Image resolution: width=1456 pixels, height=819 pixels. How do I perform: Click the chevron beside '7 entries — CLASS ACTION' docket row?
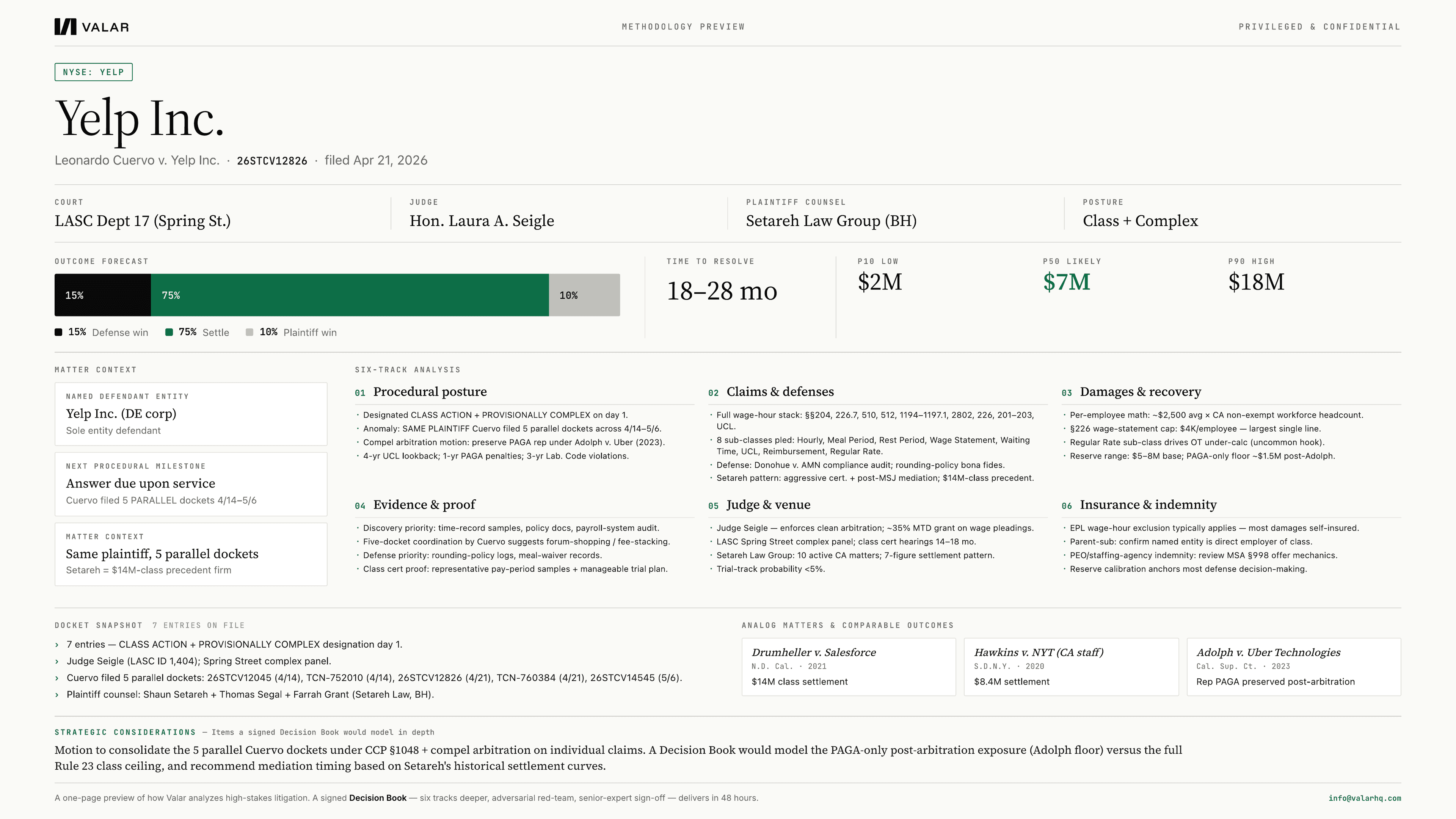(56, 645)
